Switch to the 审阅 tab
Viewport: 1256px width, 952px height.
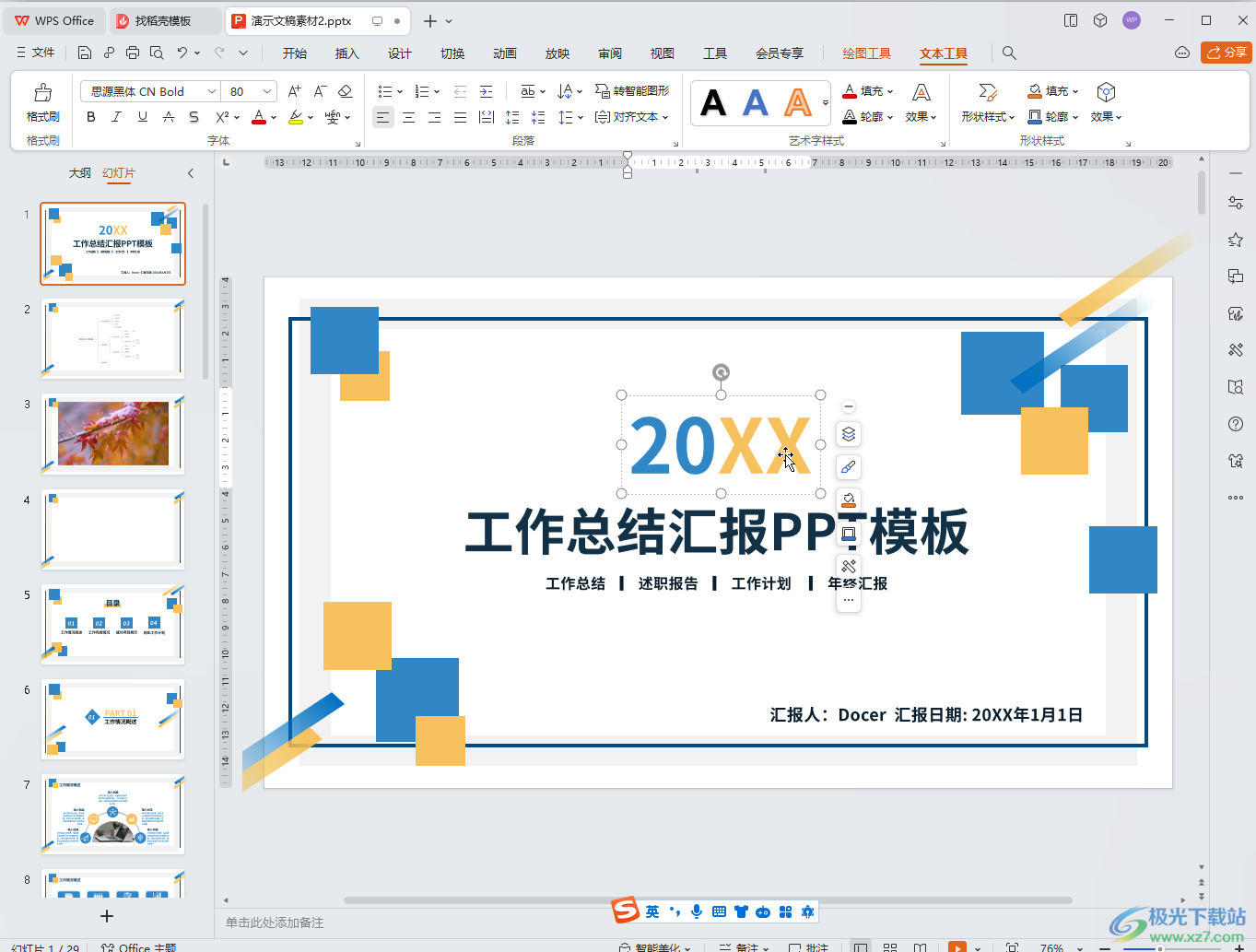(x=610, y=53)
